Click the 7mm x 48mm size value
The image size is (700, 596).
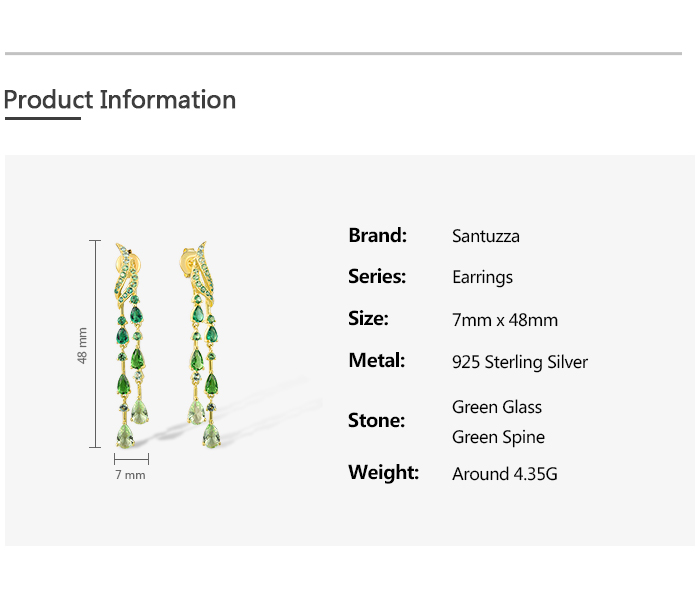pyautogui.click(x=505, y=320)
